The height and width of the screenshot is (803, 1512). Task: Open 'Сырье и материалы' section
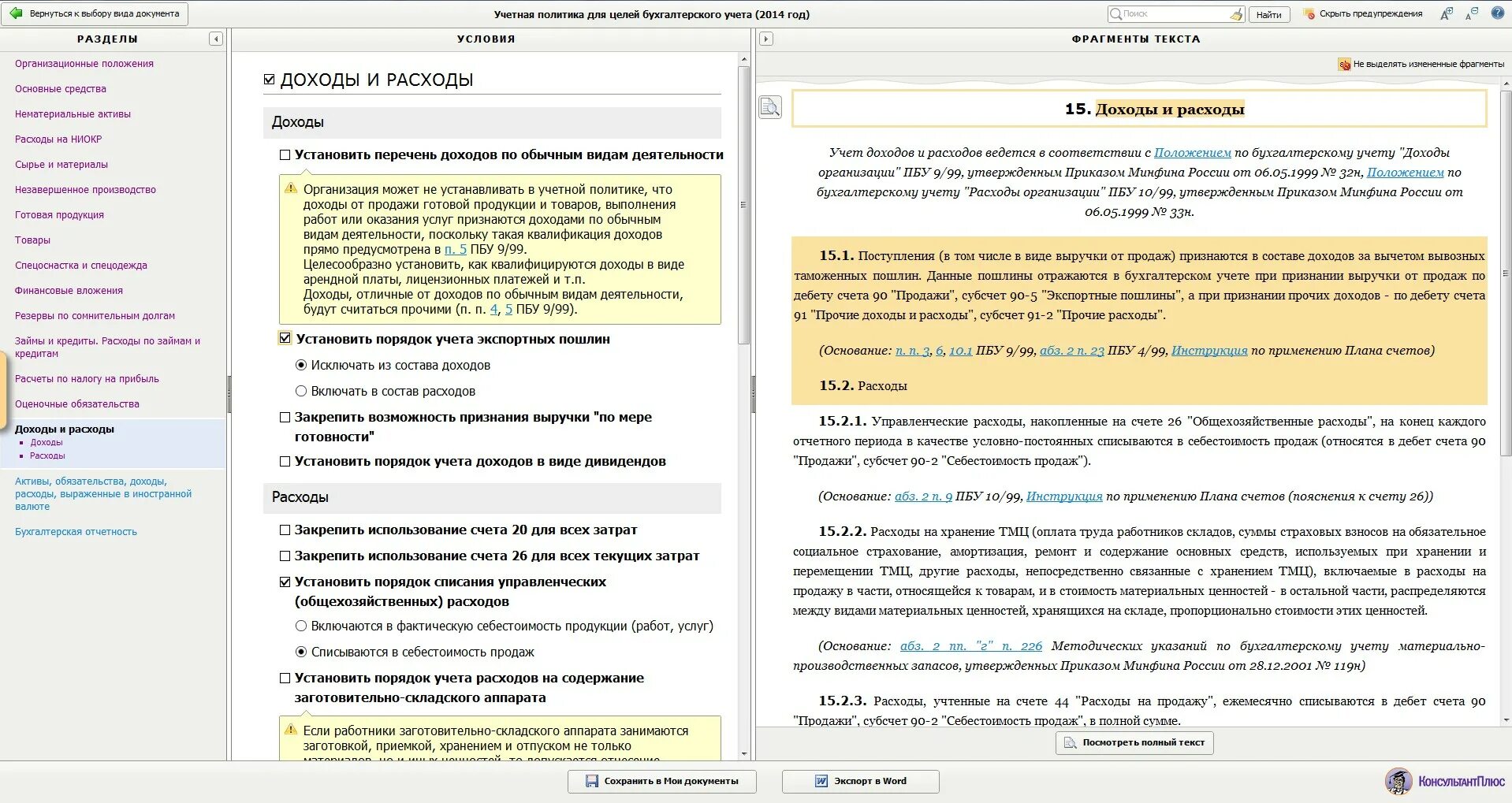pyautogui.click(x=61, y=165)
